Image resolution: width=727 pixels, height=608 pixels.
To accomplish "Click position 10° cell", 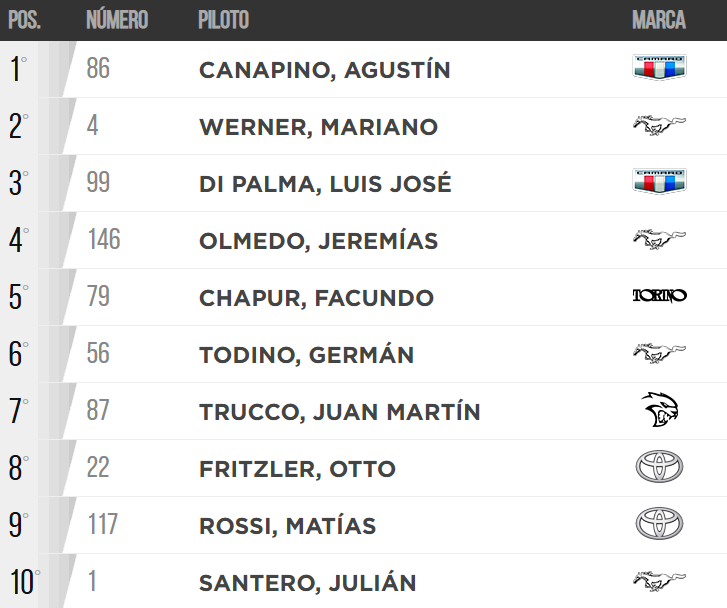I will pyautogui.click(x=24, y=582).
